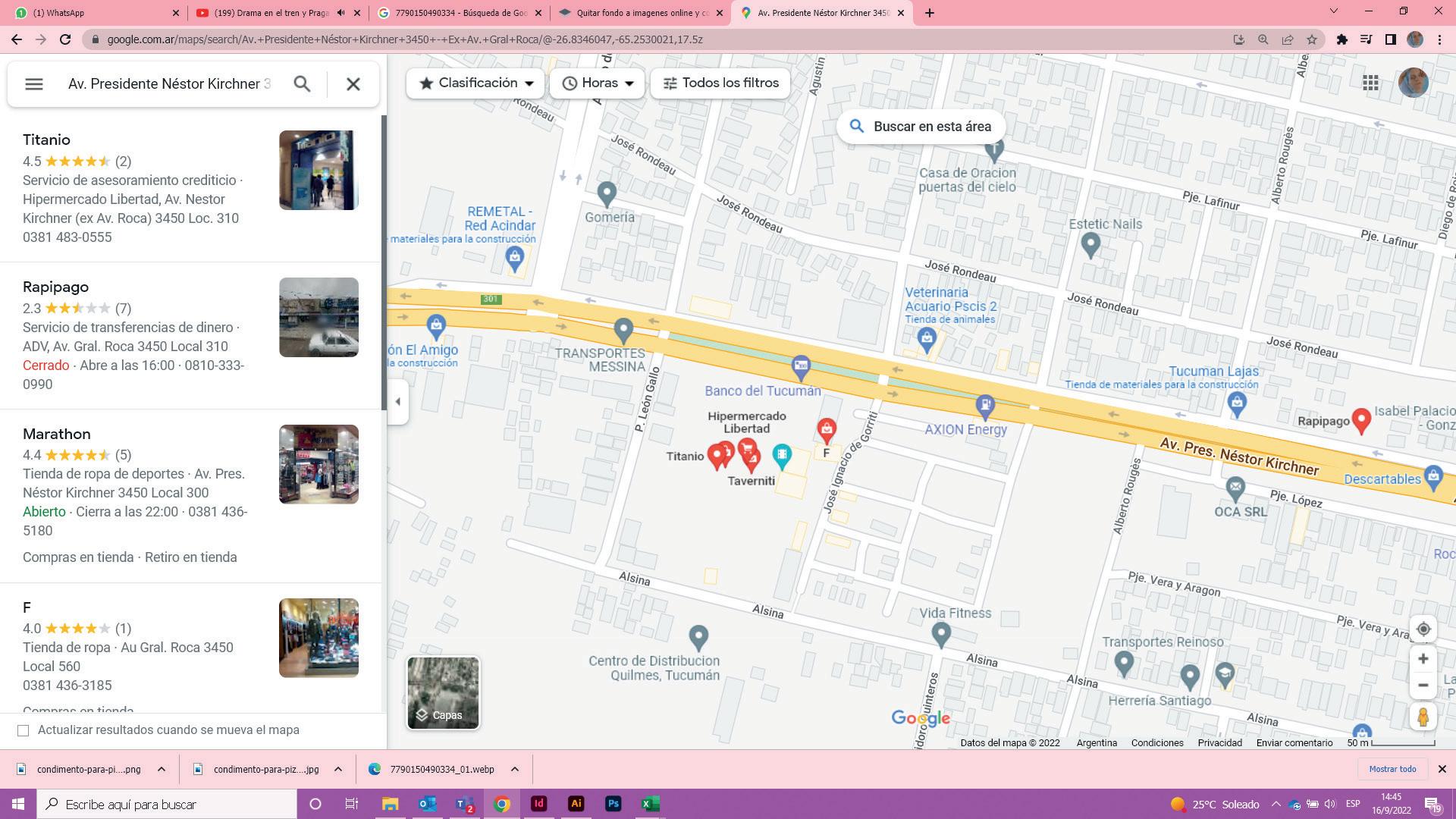The image size is (1456, 819).
Task: Open Windows Start menu
Action: pyautogui.click(x=17, y=804)
